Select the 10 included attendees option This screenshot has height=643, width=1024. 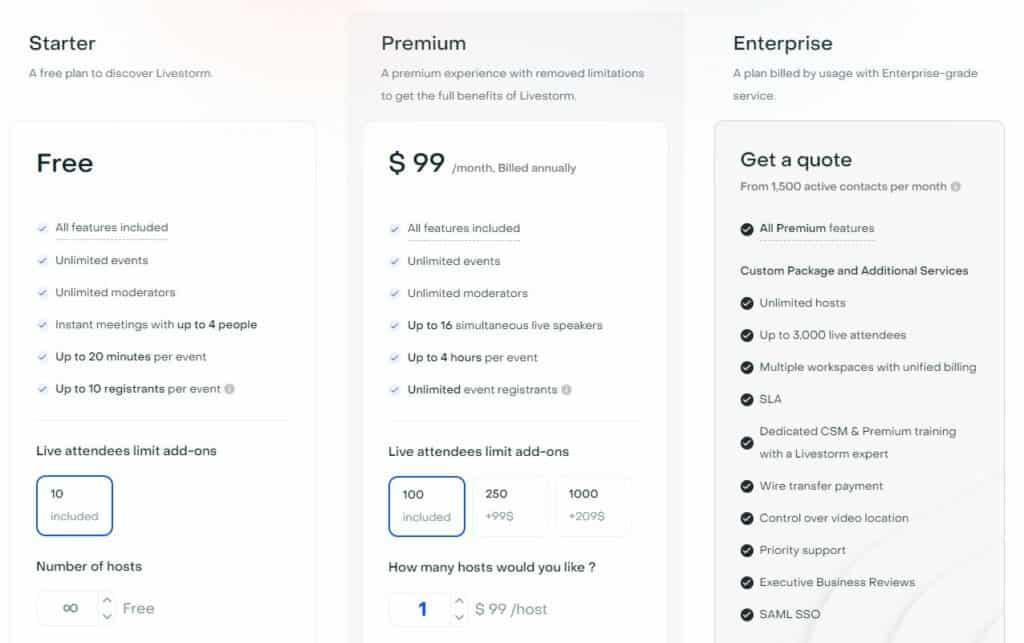(x=74, y=505)
